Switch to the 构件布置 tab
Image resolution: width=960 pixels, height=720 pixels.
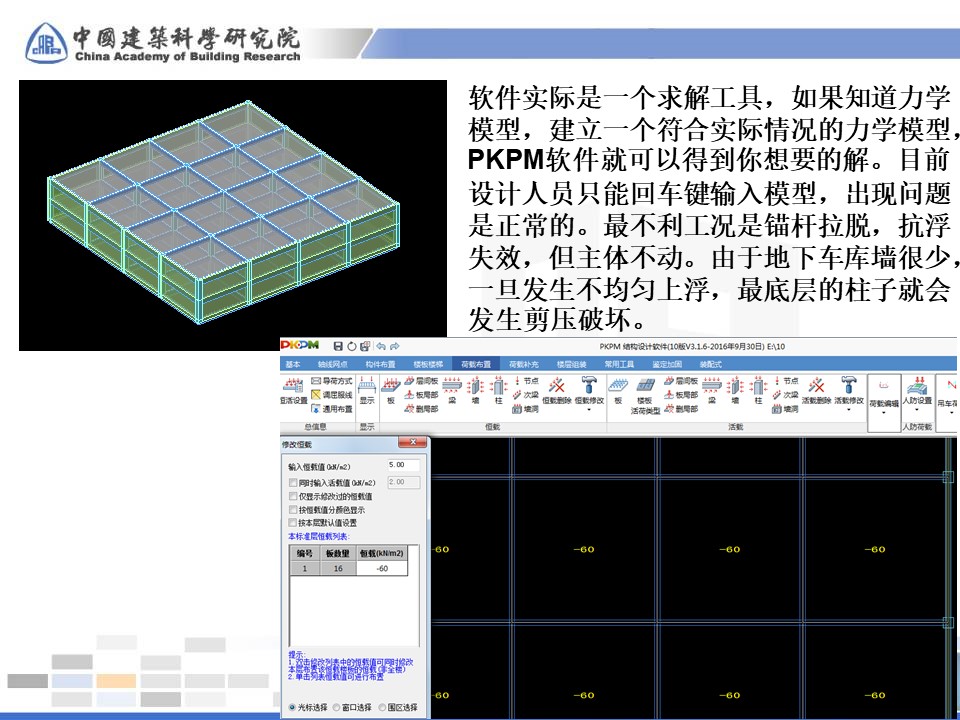pos(380,364)
